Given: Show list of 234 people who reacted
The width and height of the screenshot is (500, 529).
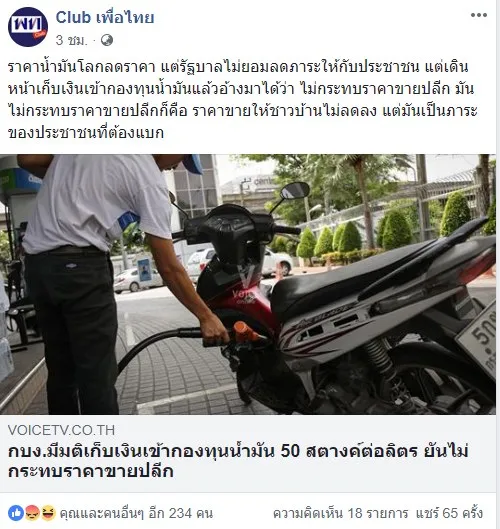Looking at the screenshot, I should tap(136, 513).
